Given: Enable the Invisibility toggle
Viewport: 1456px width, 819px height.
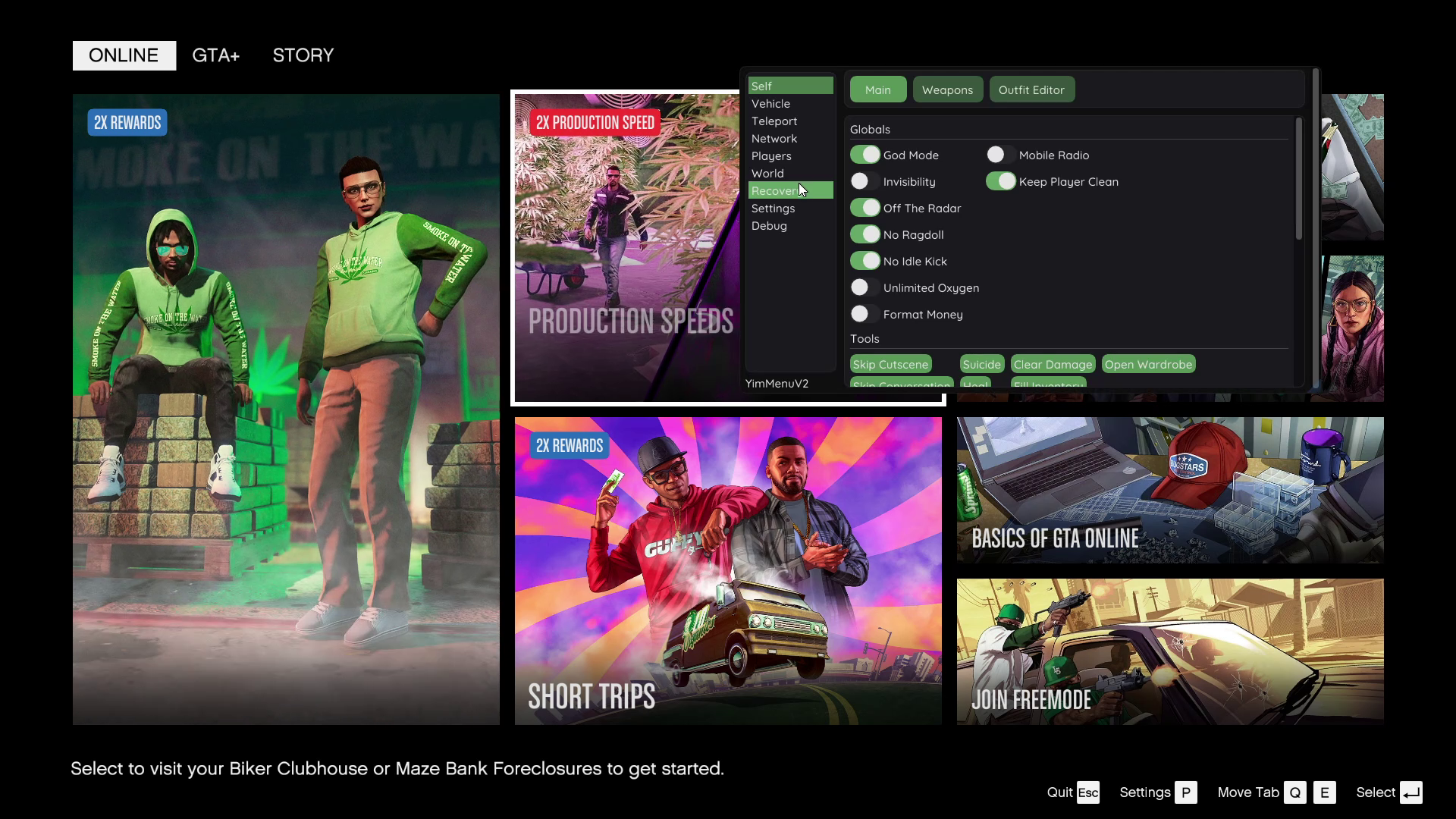Looking at the screenshot, I should pos(864,181).
